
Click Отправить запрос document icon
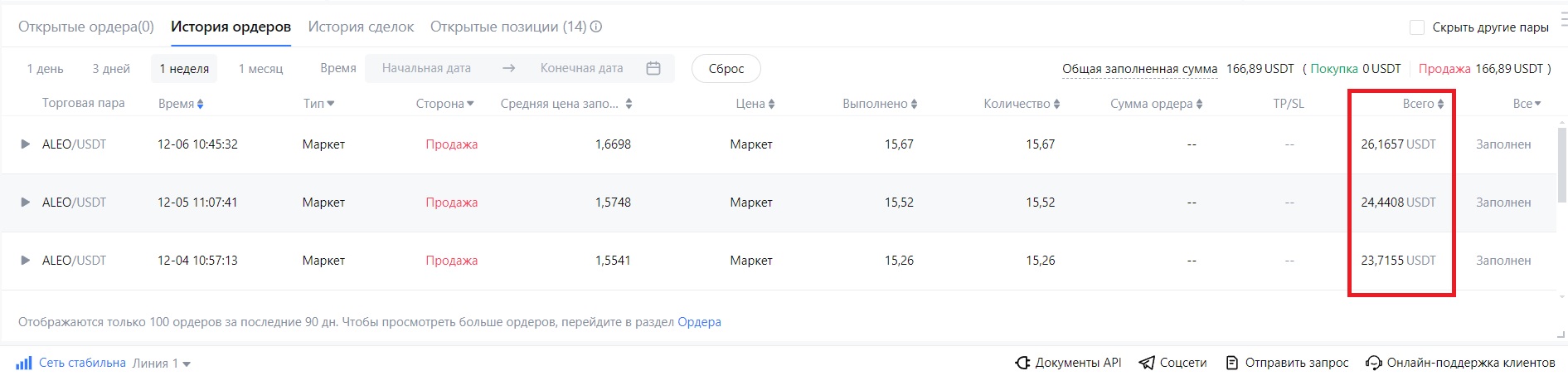tap(1232, 363)
